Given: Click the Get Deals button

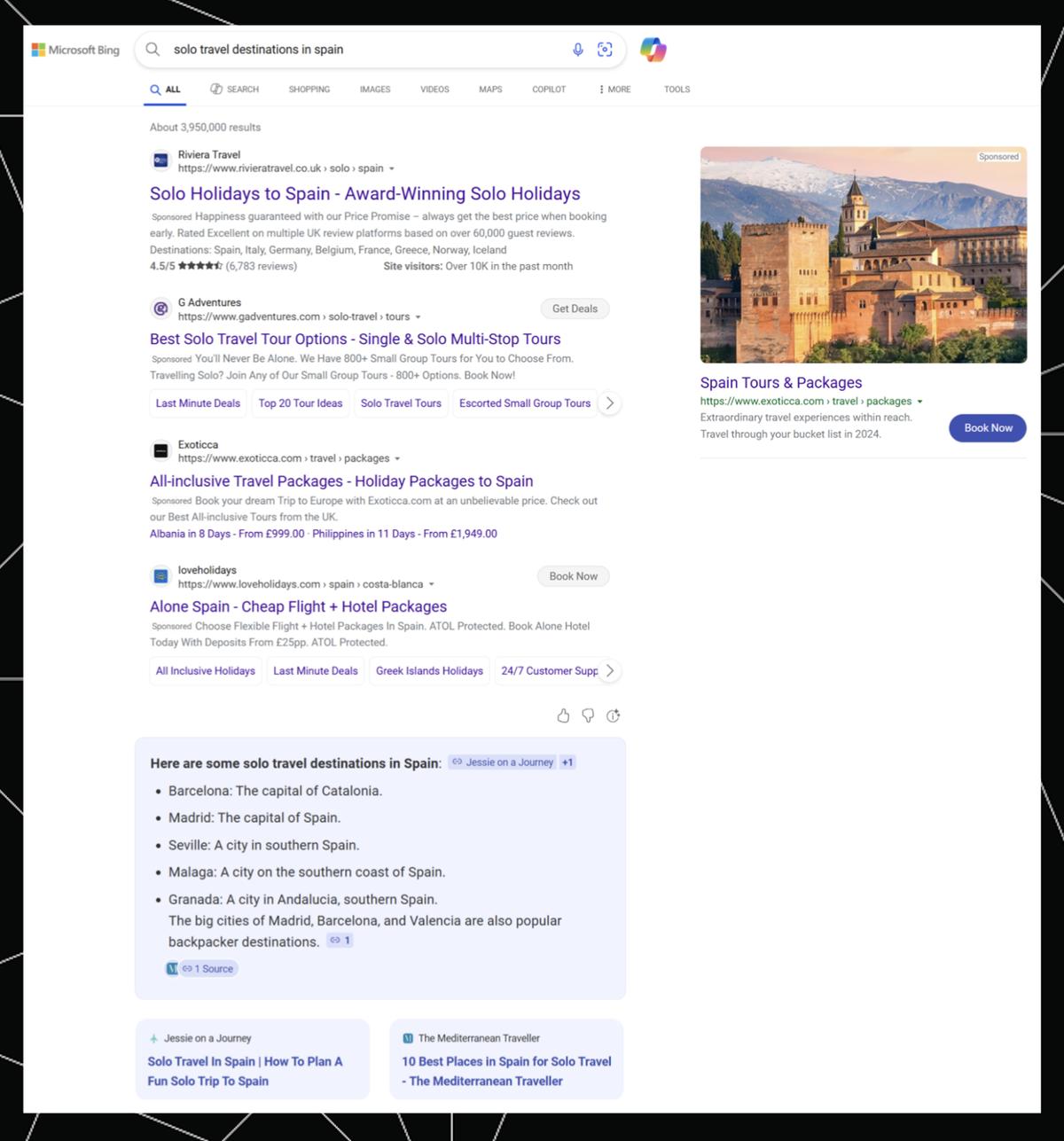Looking at the screenshot, I should click(575, 309).
